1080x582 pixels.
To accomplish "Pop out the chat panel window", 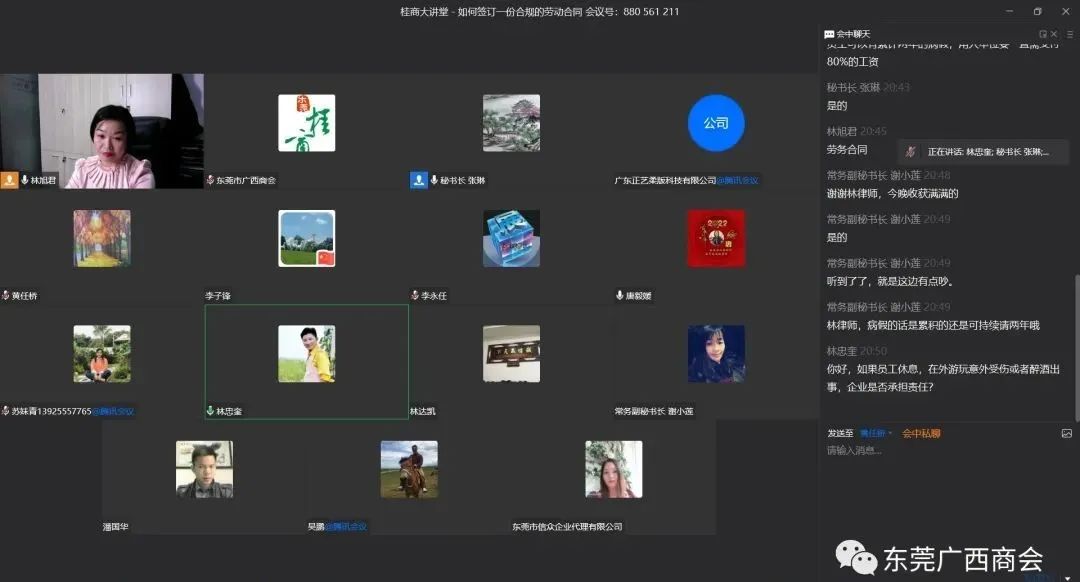I will (x=1043, y=34).
